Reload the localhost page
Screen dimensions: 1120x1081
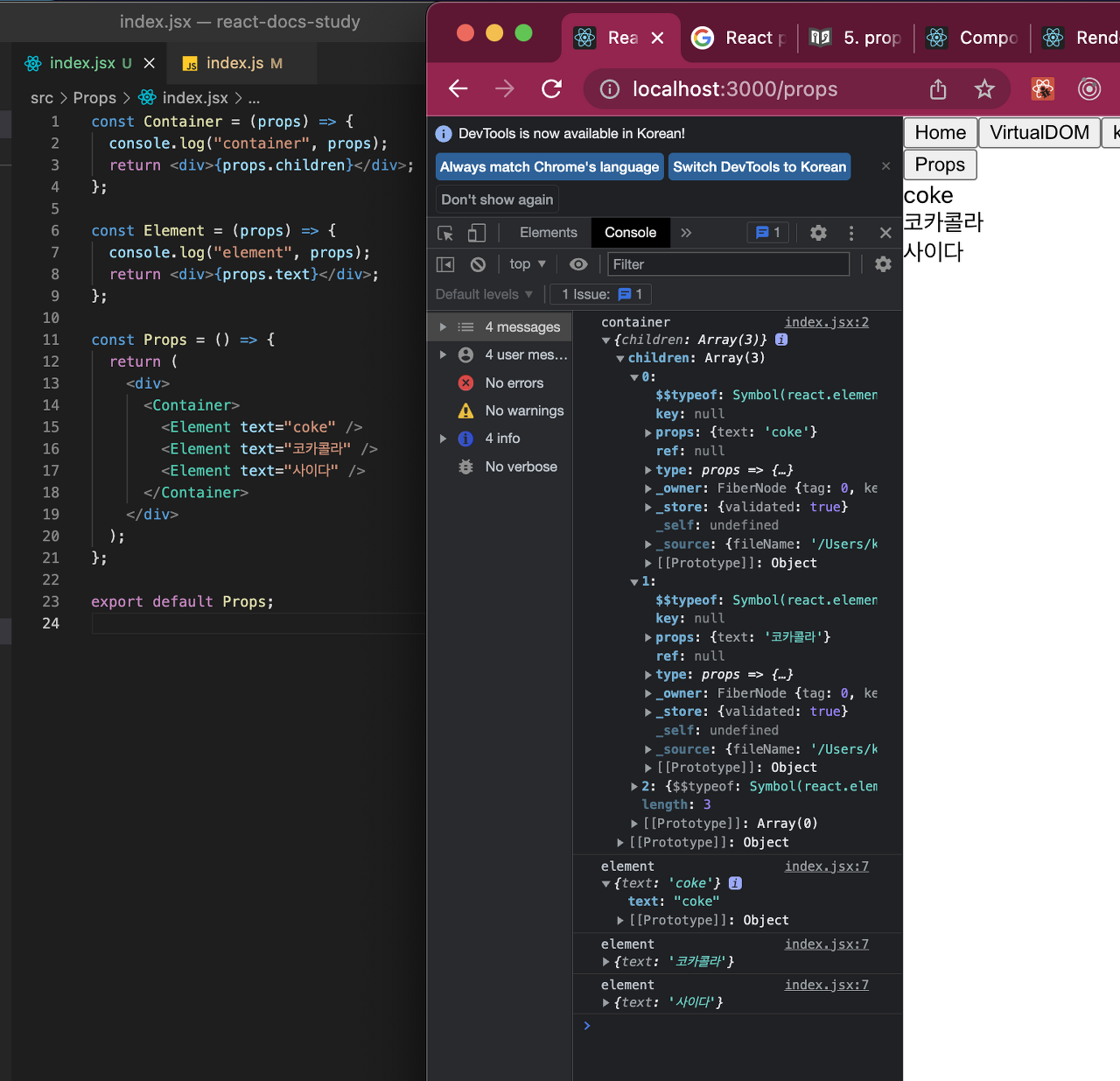[551, 88]
